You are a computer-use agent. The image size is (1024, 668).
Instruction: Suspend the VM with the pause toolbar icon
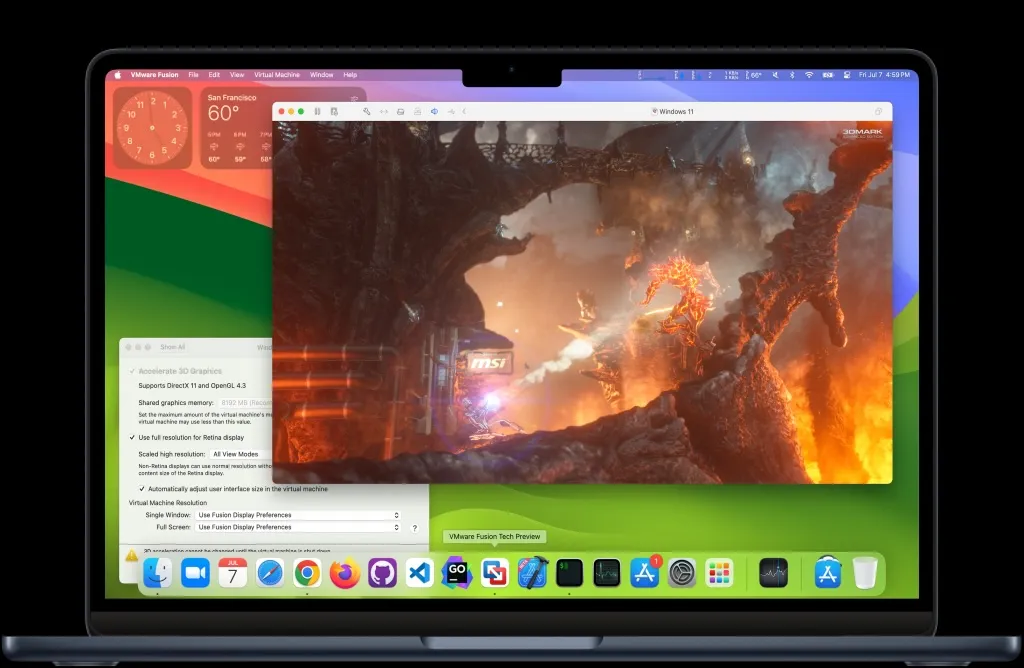coord(318,111)
